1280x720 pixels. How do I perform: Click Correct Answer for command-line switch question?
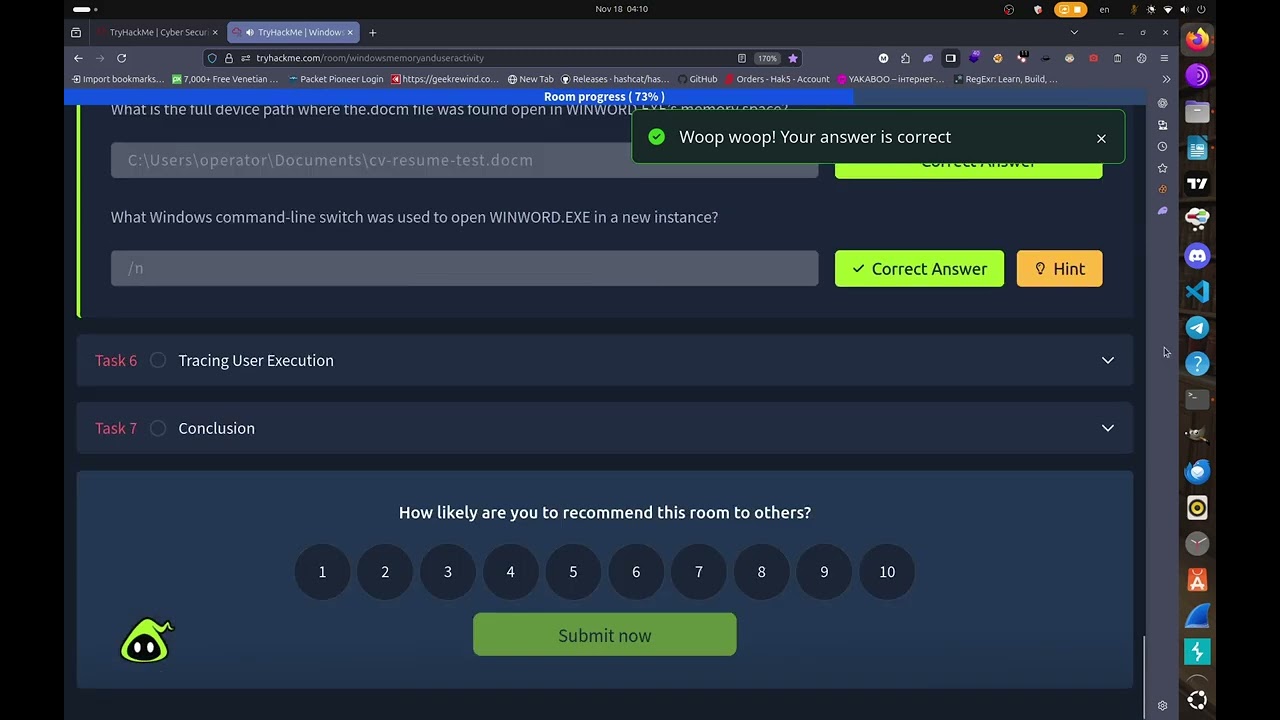tap(919, 268)
